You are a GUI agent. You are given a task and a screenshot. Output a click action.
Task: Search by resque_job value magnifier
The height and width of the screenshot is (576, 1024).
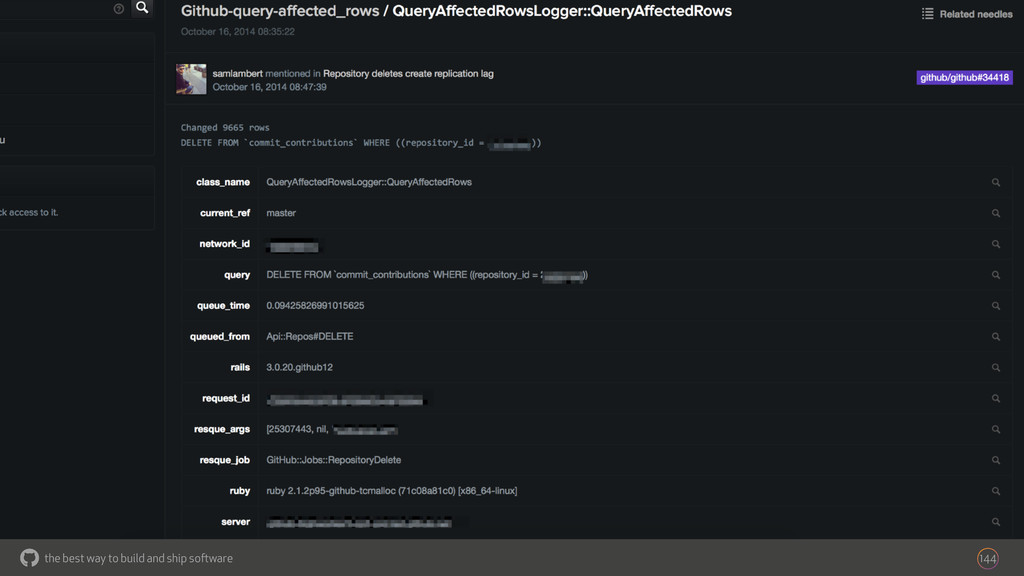pyautogui.click(x=995, y=460)
